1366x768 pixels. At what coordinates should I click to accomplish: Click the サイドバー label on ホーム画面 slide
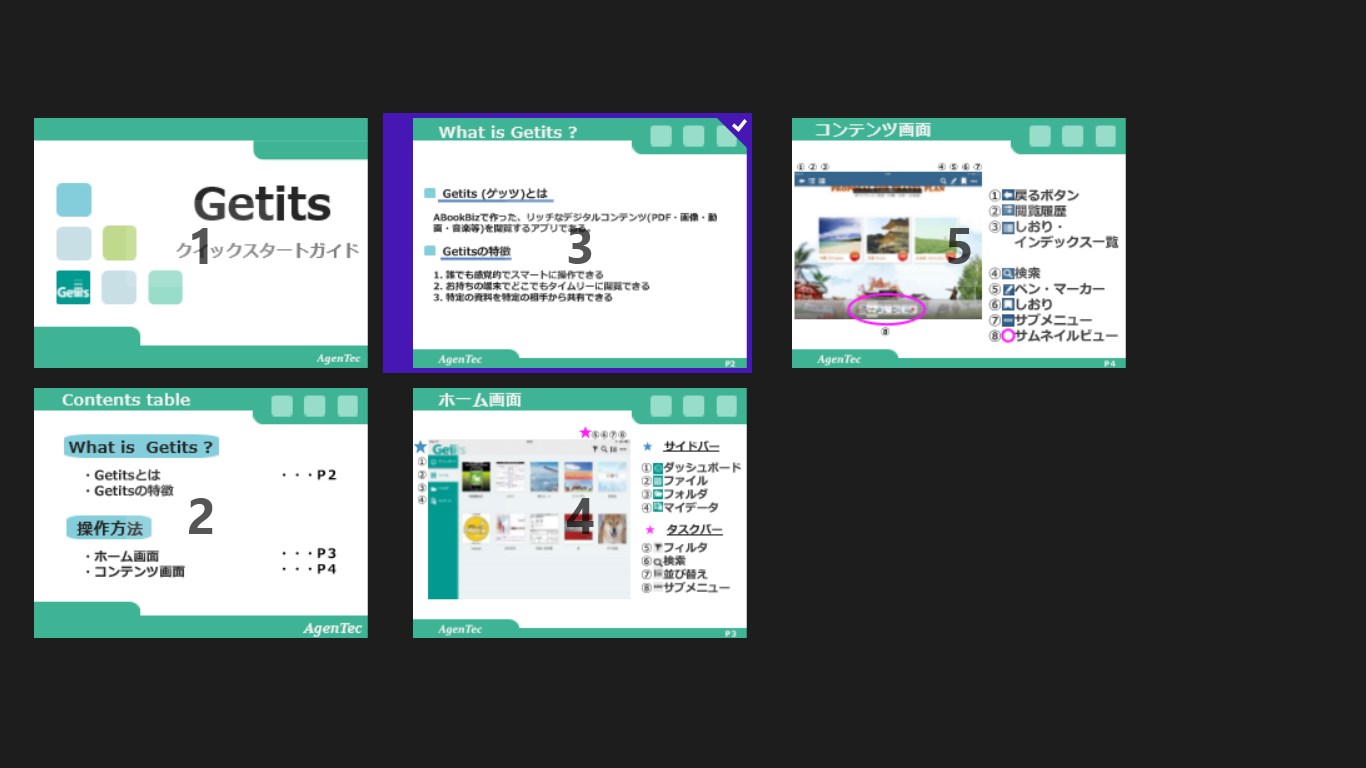(691, 446)
